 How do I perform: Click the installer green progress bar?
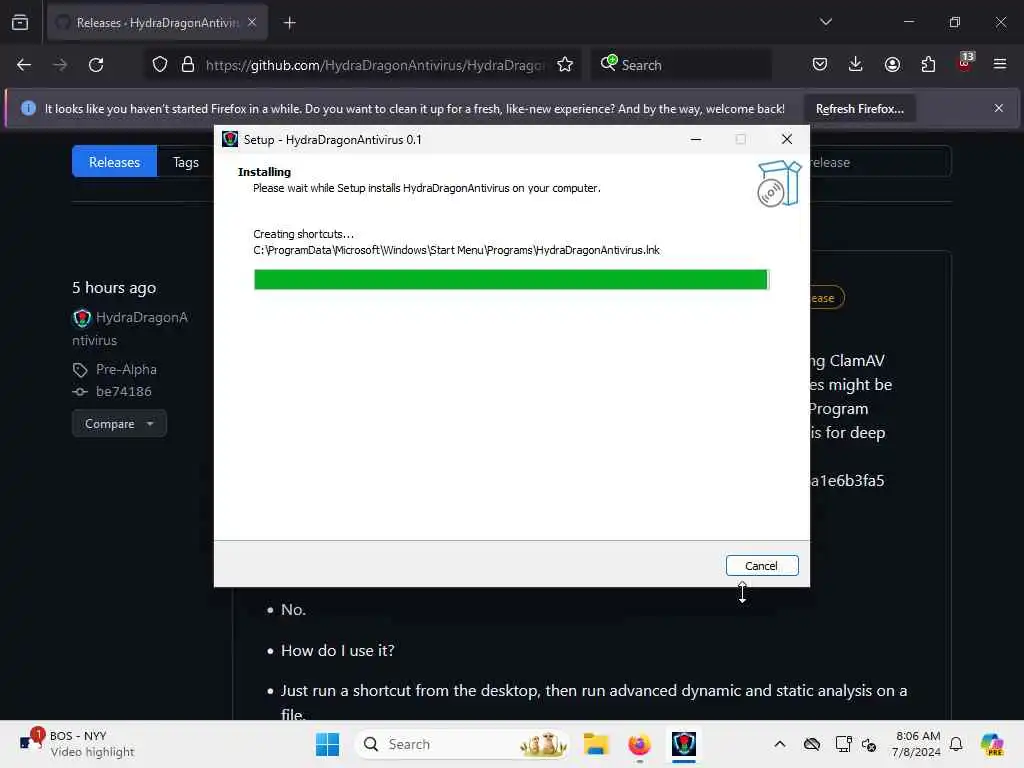pos(511,280)
